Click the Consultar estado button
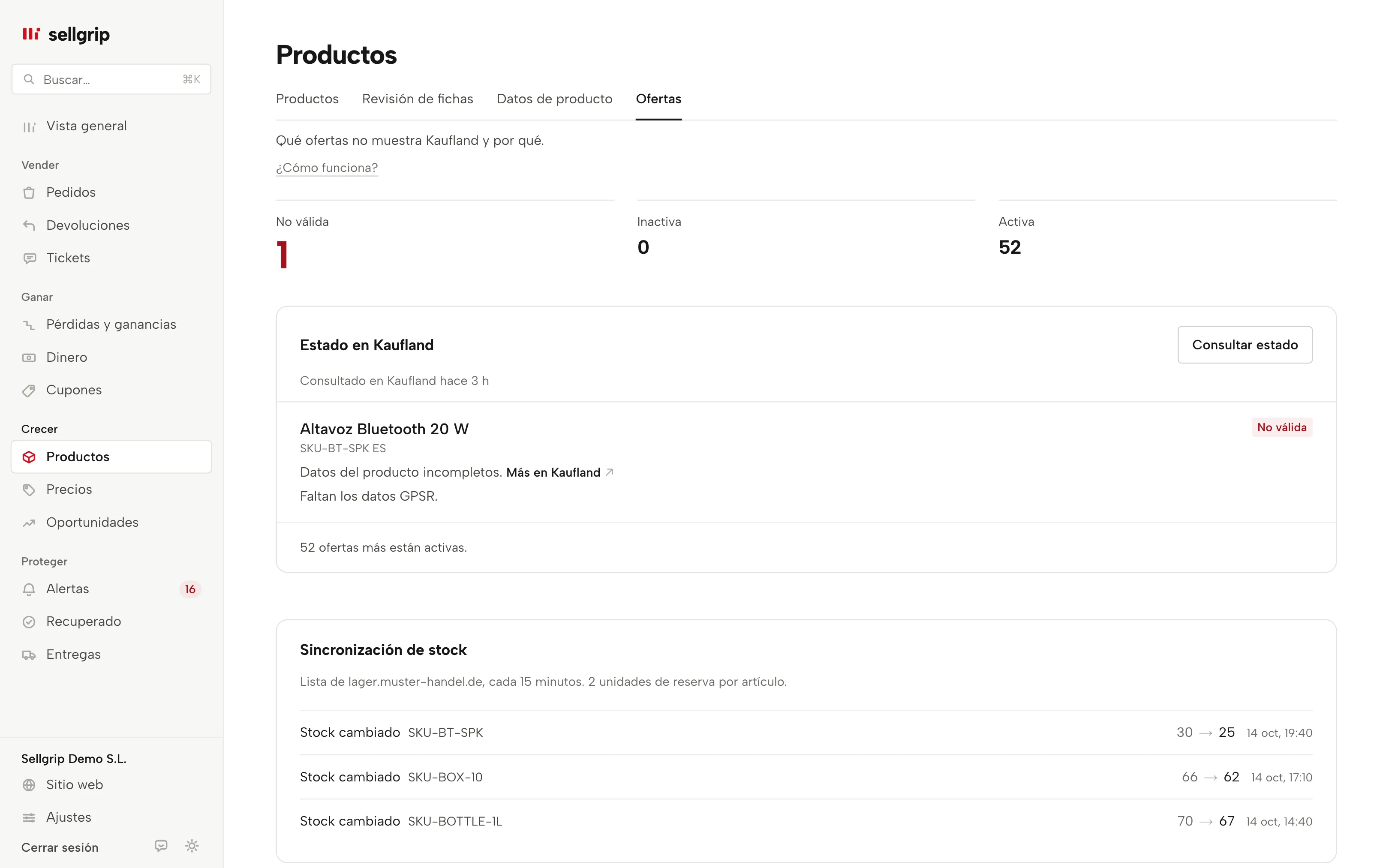Viewport: 1389px width, 868px height. point(1245,345)
